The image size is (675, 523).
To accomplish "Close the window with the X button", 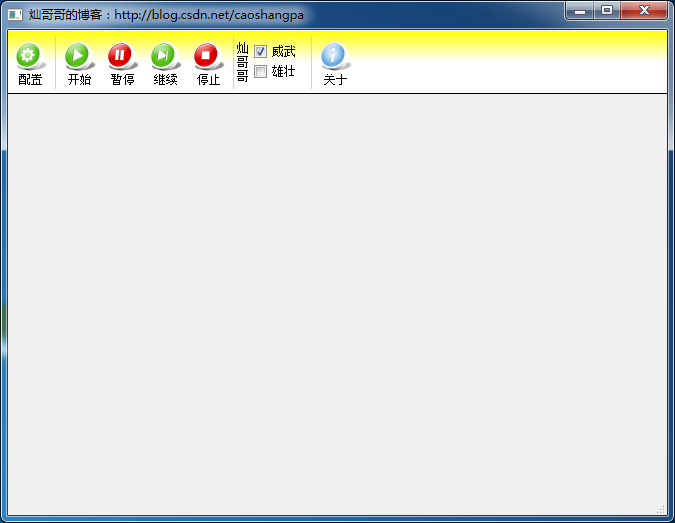I will click(x=644, y=11).
